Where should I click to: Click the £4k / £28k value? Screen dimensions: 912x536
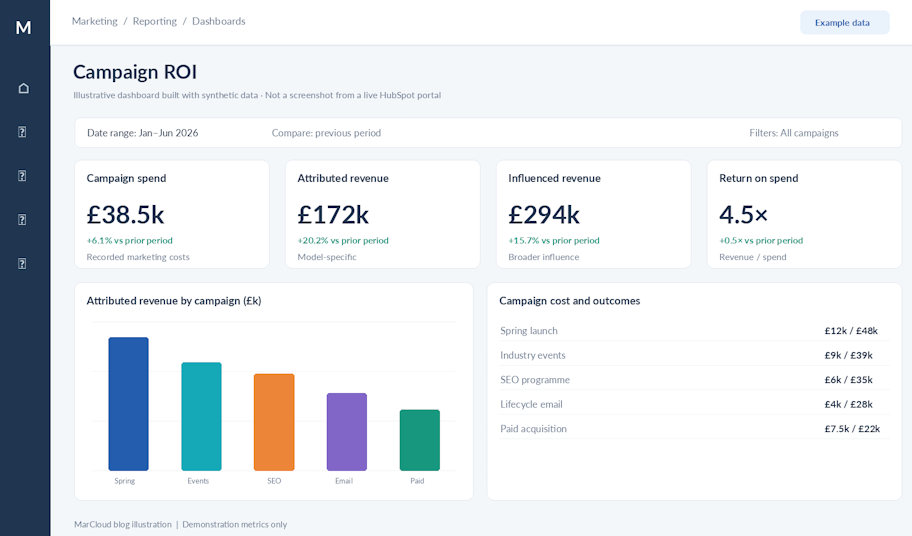[848, 404]
